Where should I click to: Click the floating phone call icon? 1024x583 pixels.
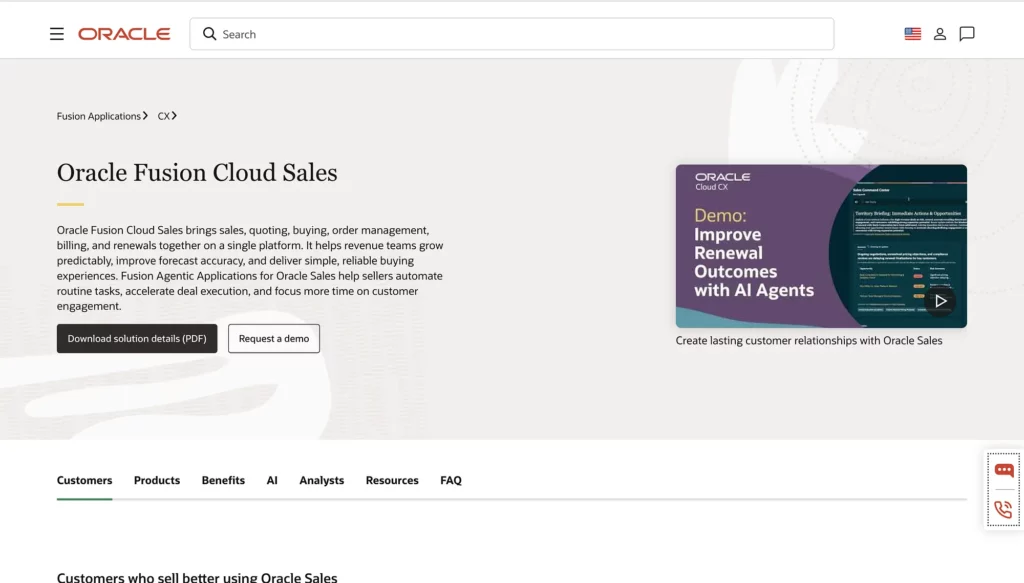point(1004,509)
